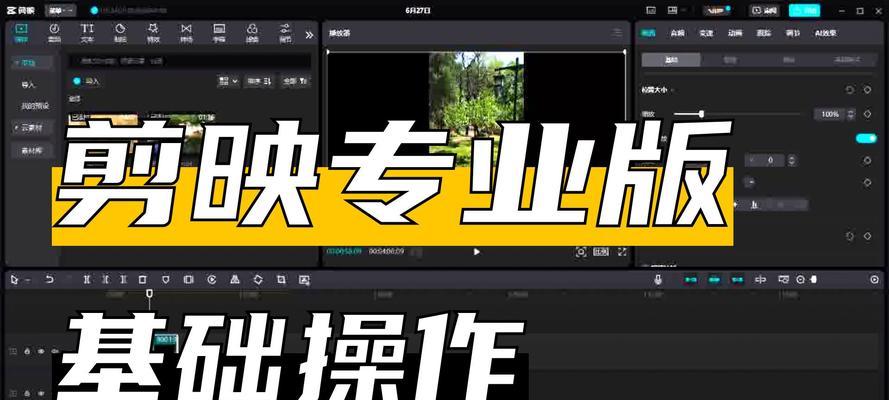
Task: Switch to AI效果 tab
Action: coord(826,33)
